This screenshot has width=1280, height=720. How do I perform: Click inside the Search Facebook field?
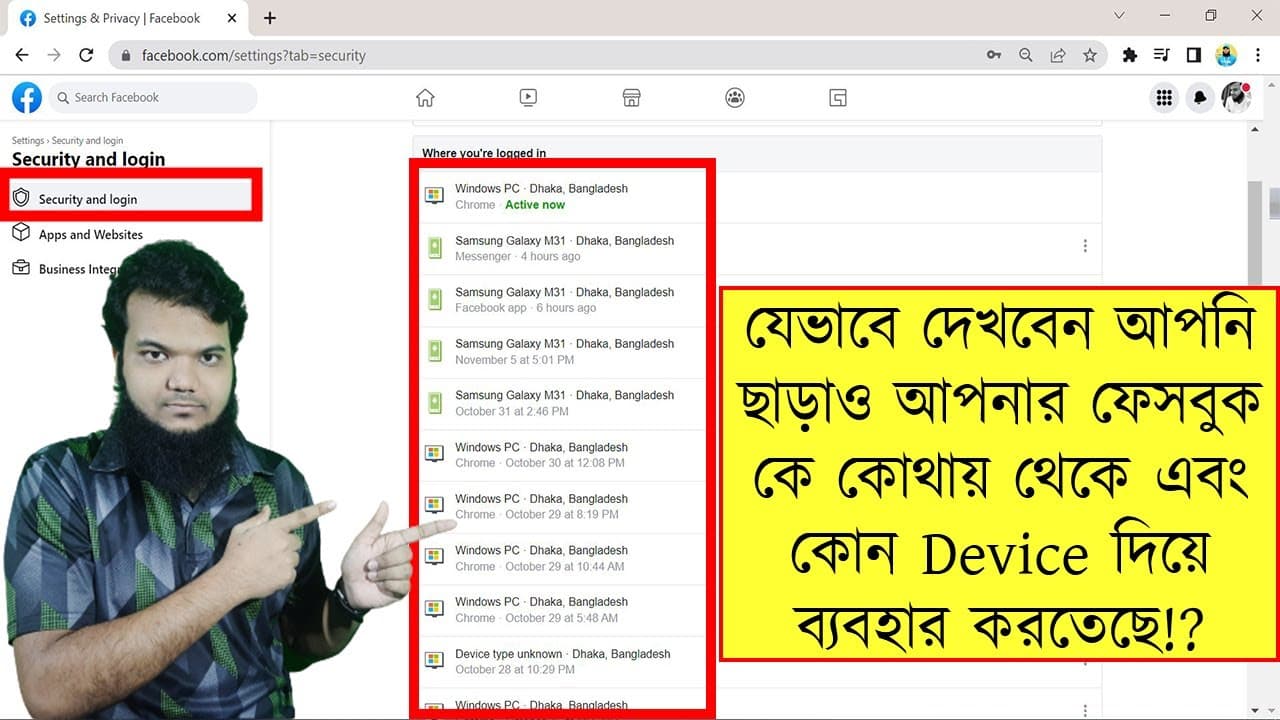(x=153, y=97)
